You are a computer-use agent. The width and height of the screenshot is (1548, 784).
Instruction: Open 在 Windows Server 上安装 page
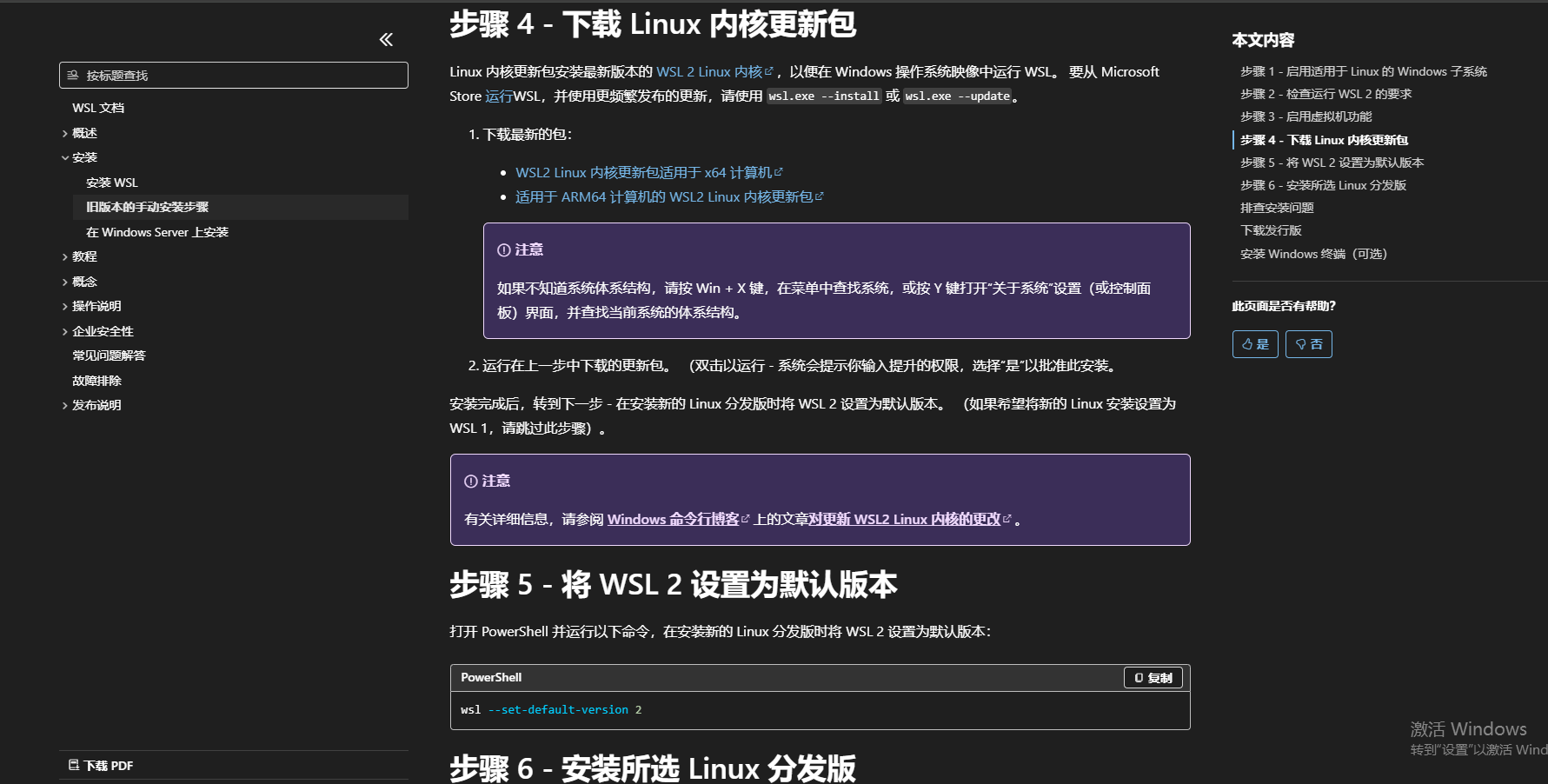[x=157, y=232]
